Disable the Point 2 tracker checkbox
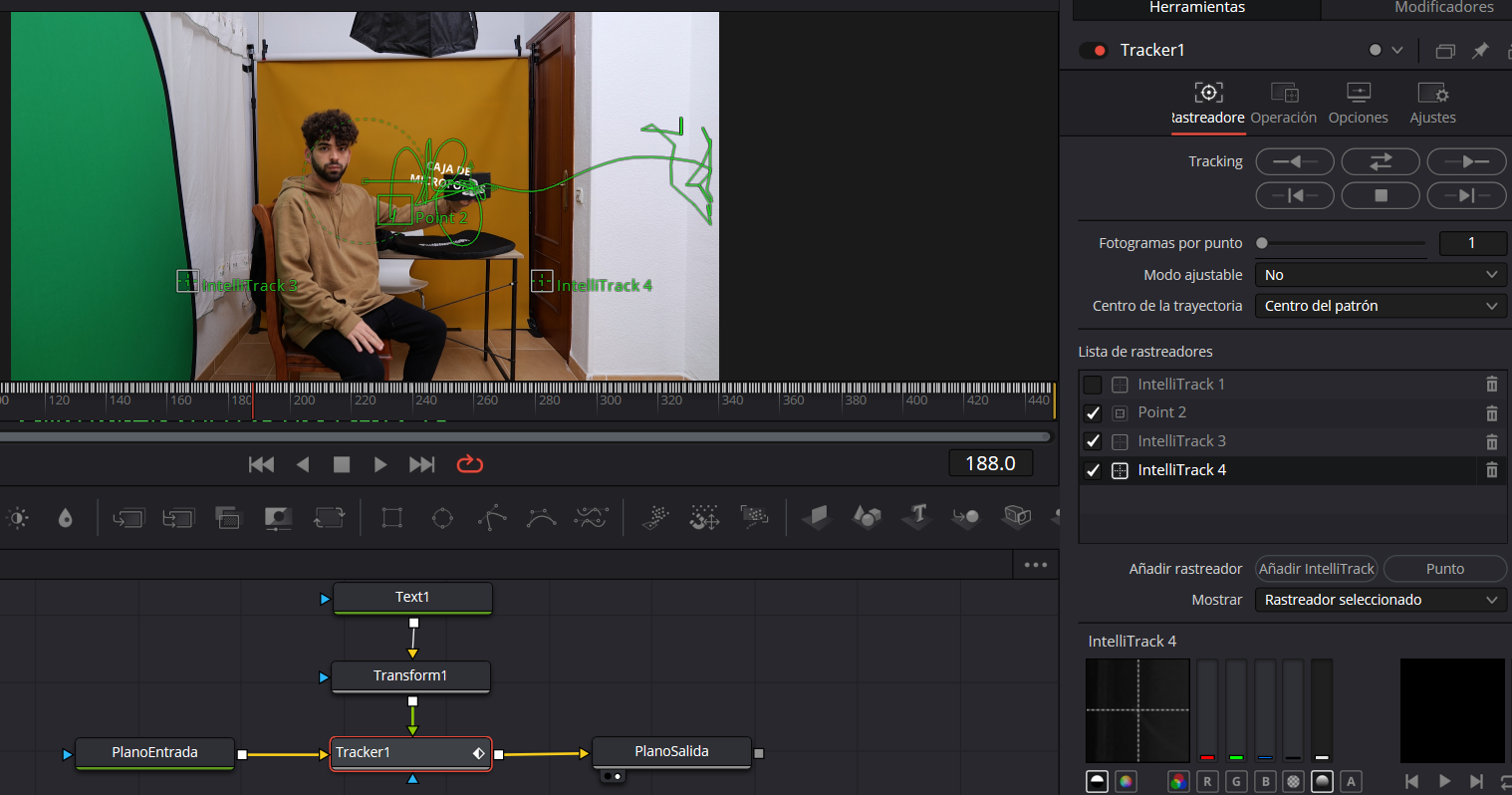Screen dimensions: 1512x795 pos(1092,412)
